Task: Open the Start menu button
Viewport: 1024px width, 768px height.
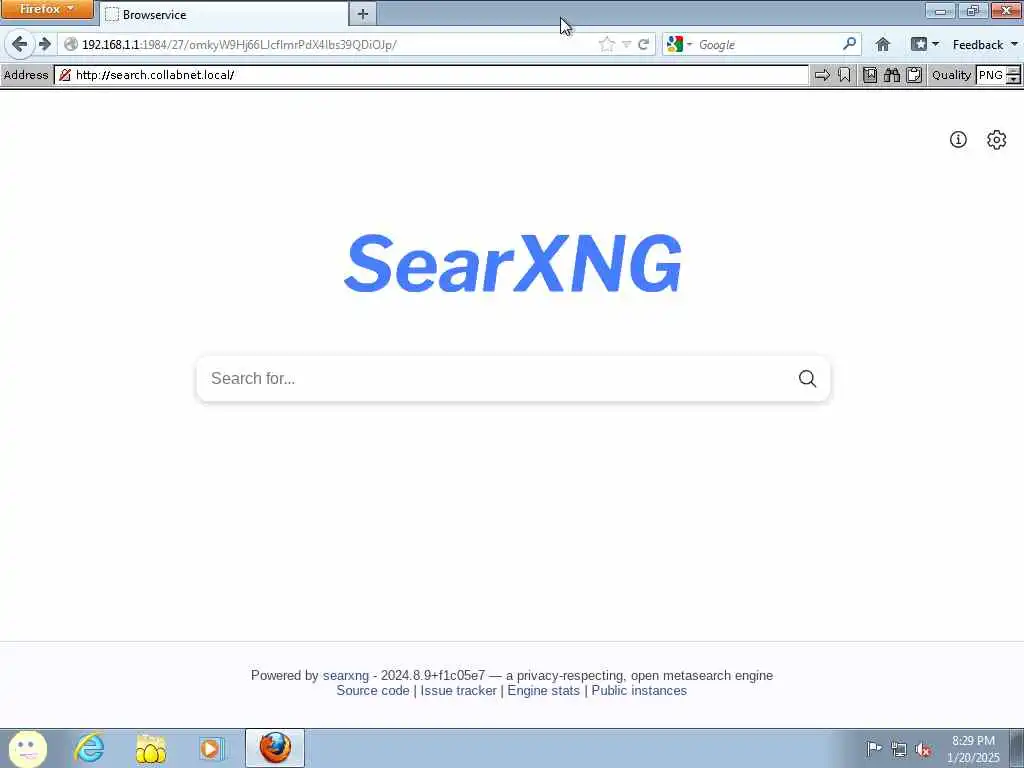Action: click(x=27, y=749)
